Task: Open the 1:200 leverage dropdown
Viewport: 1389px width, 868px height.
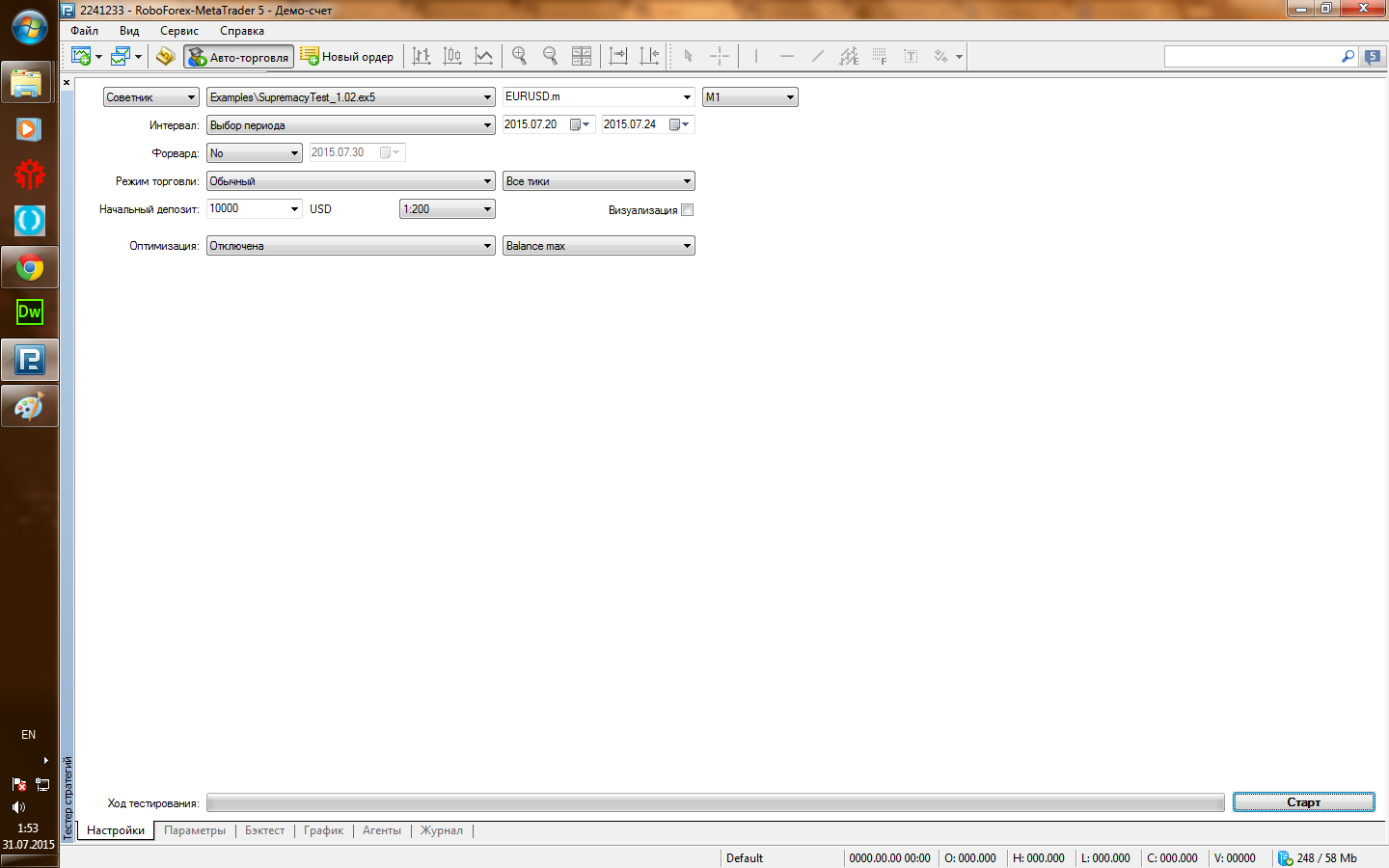Action: (x=448, y=209)
